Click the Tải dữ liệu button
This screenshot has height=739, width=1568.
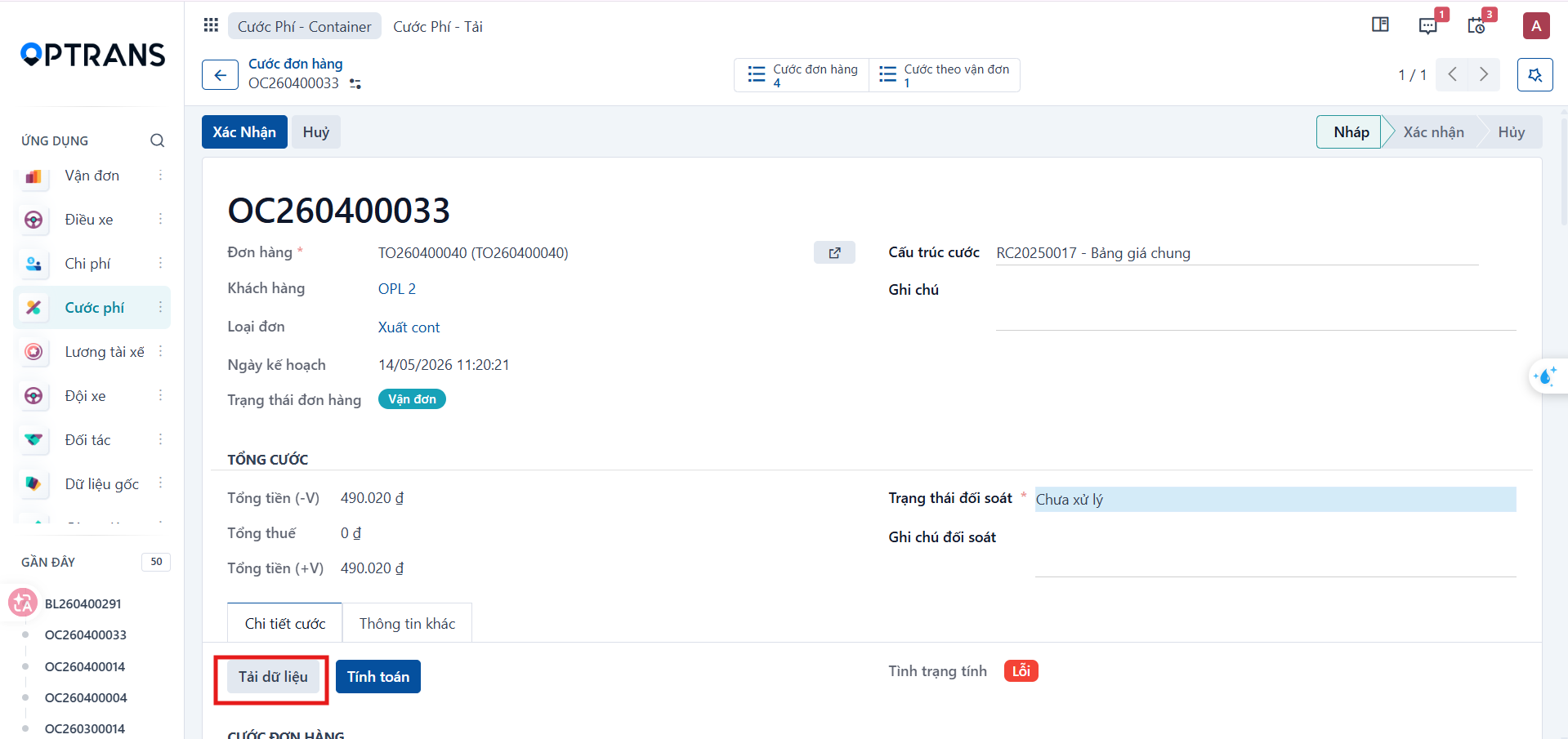coord(273,676)
